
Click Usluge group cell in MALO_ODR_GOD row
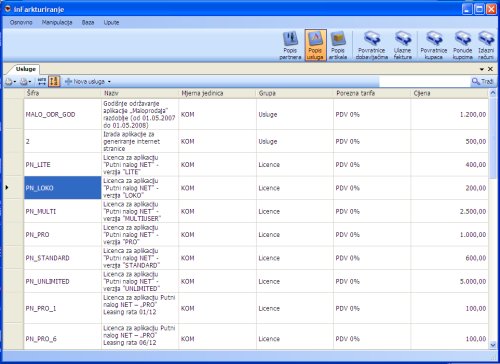click(x=294, y=114)
